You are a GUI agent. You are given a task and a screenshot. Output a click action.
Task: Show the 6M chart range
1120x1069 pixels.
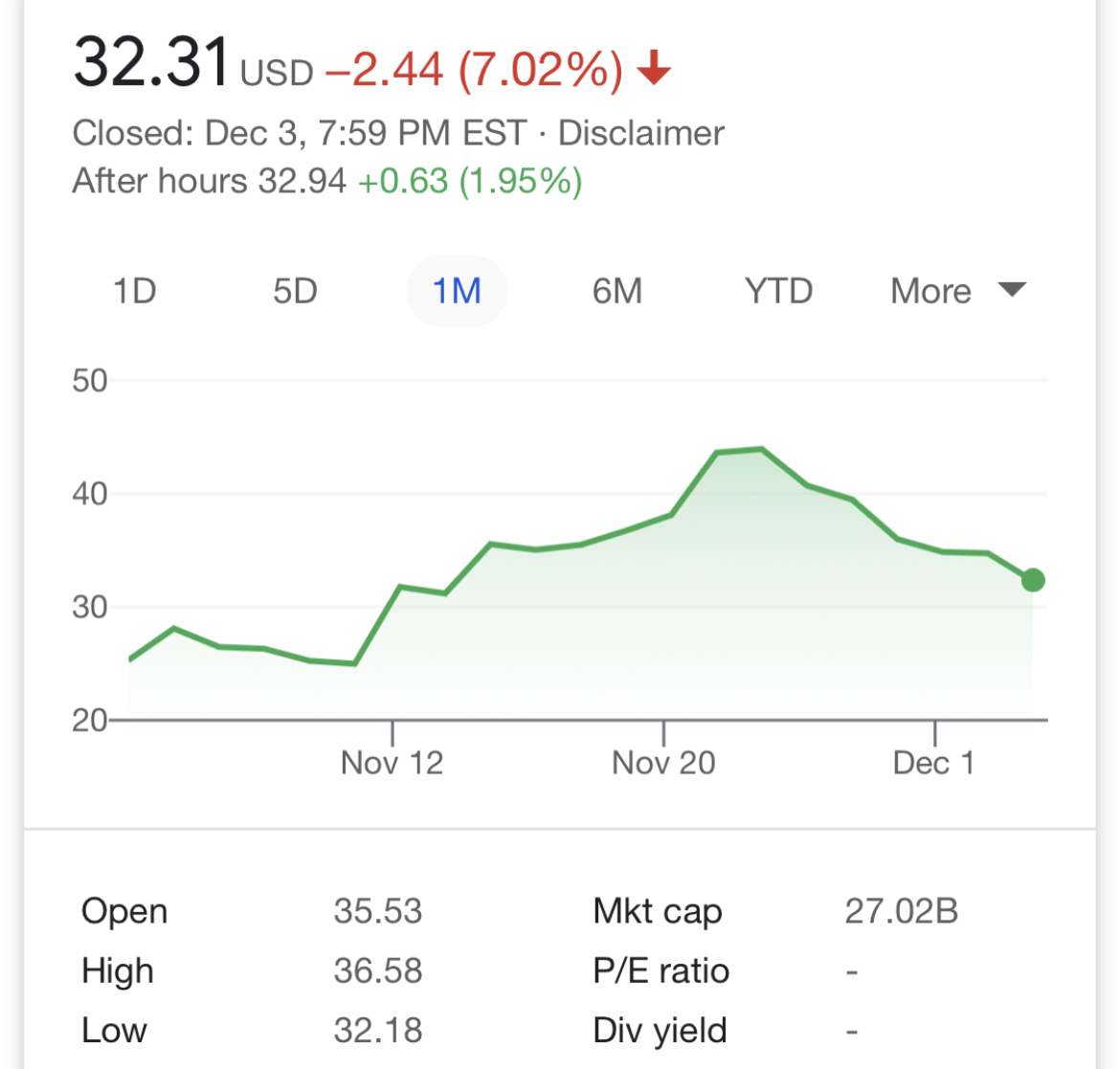(617, 291)
